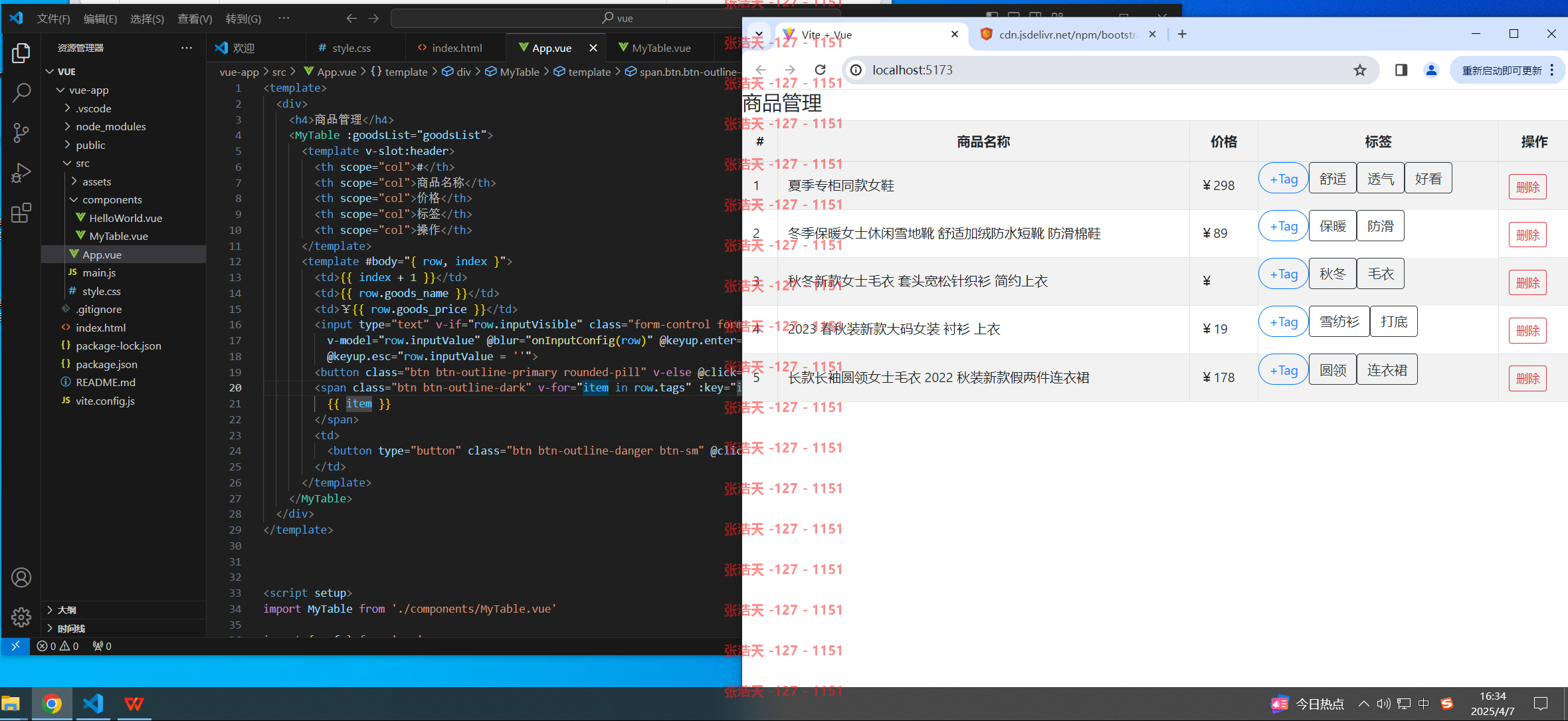Screen dimensions: 1568x721
Task: Open the 查看(V) menu
Action: [x=195, y=19]
